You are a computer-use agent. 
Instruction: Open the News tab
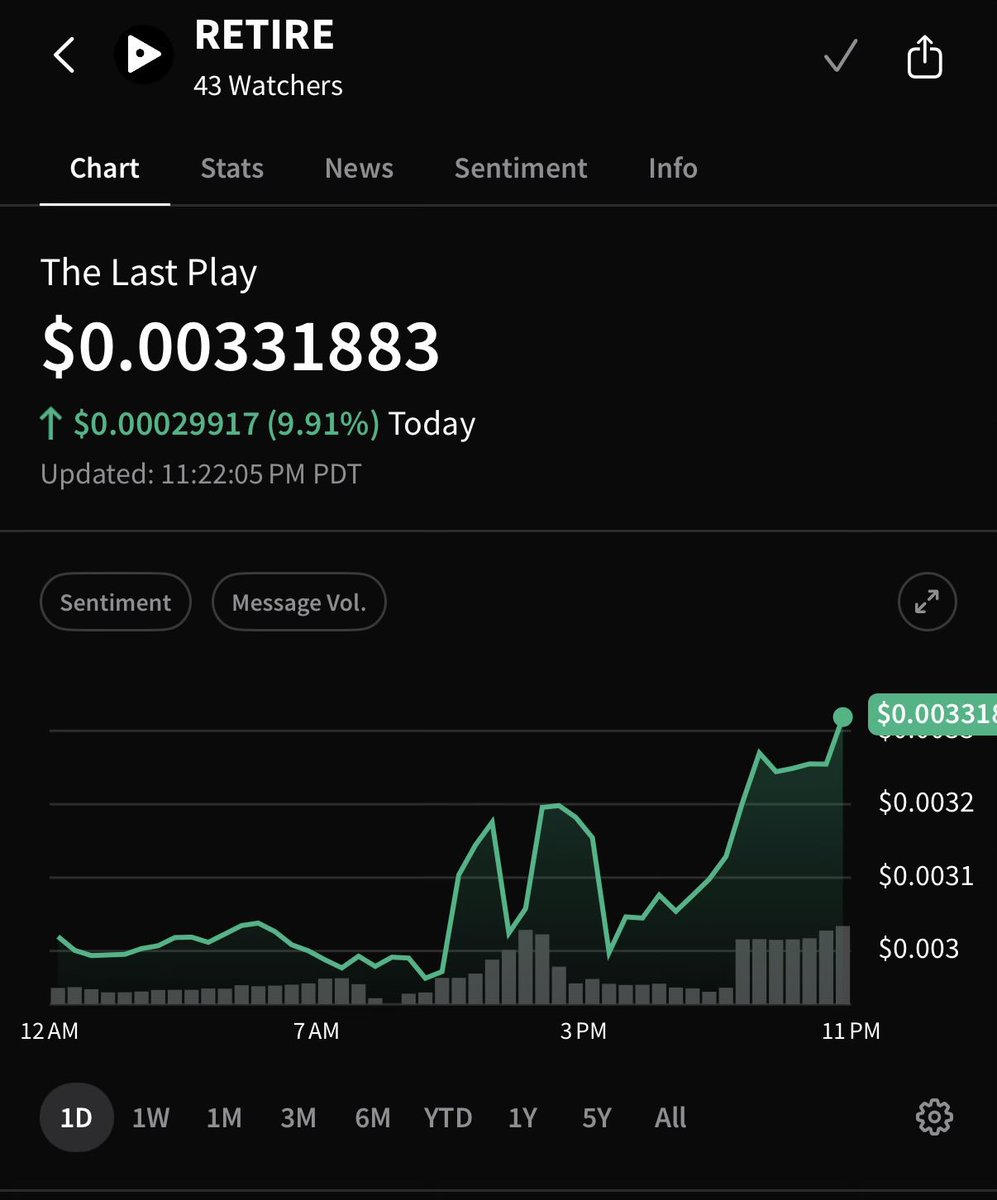click(x=359, y=168)
